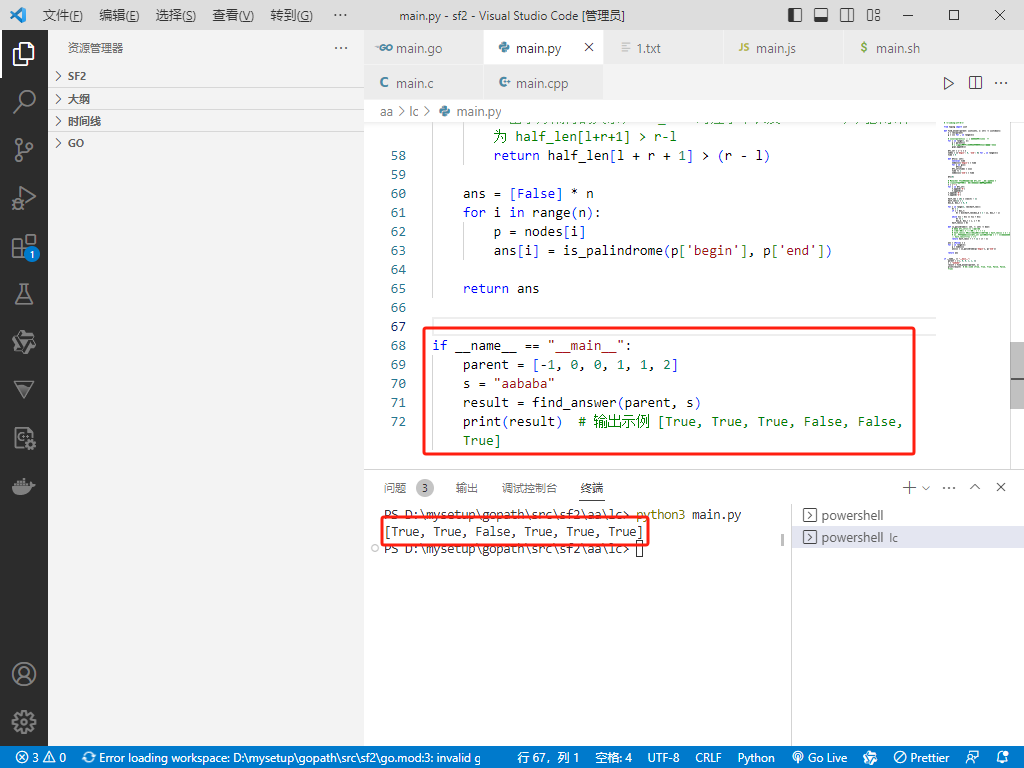Viewport: 1024px width, 768px height.
Task: Click the editor vertical scrollbar thumb
Action: tap(1017, 376)
